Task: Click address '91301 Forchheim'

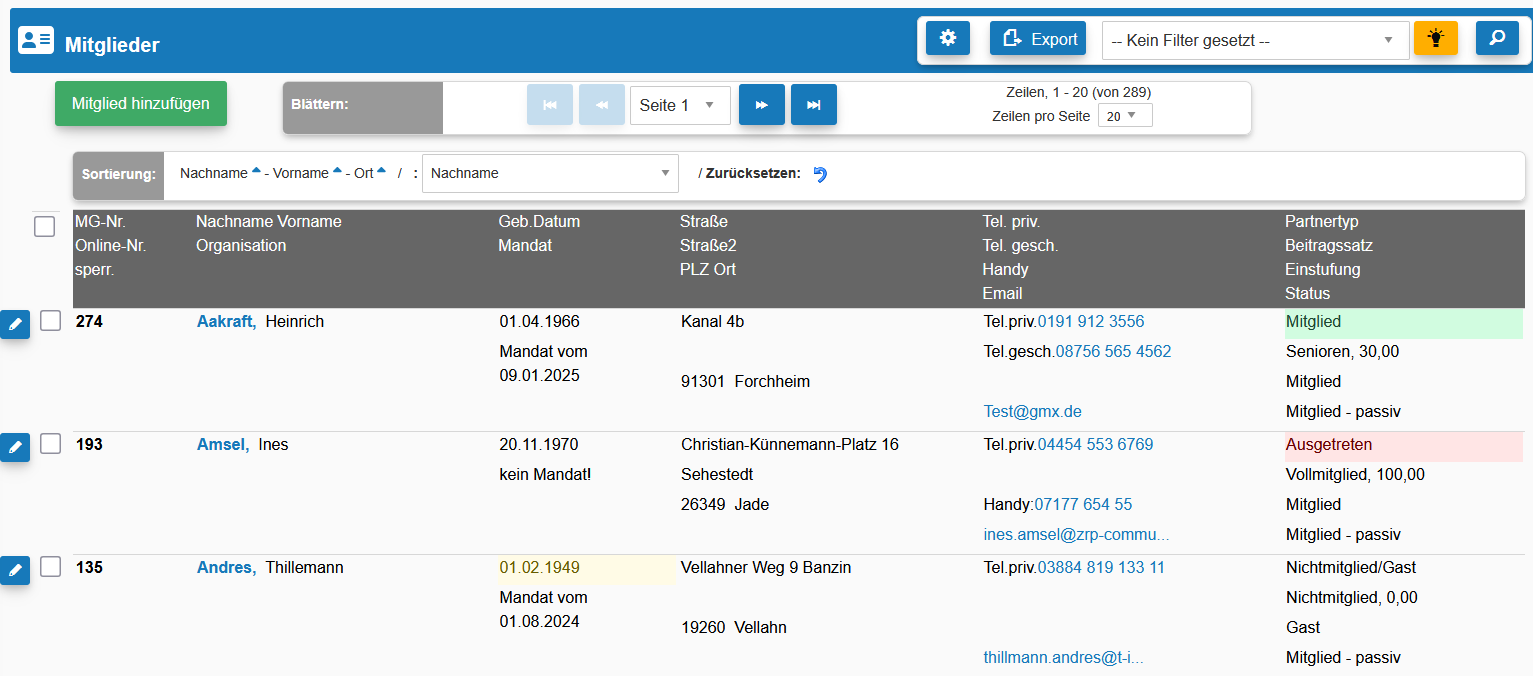Action: point(745,381)
